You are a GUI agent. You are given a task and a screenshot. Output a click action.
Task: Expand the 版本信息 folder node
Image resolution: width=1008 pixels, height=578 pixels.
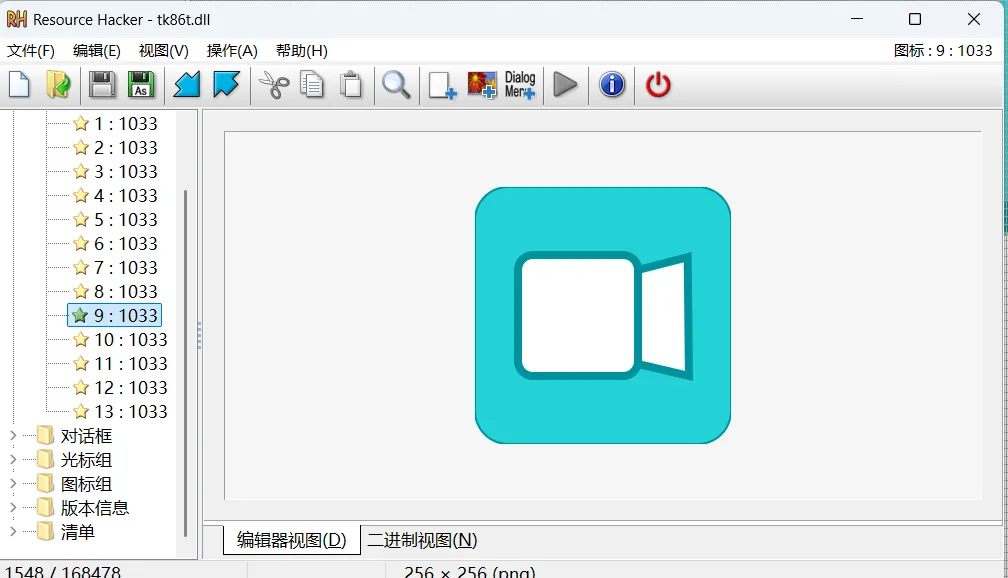pos(13,508)
